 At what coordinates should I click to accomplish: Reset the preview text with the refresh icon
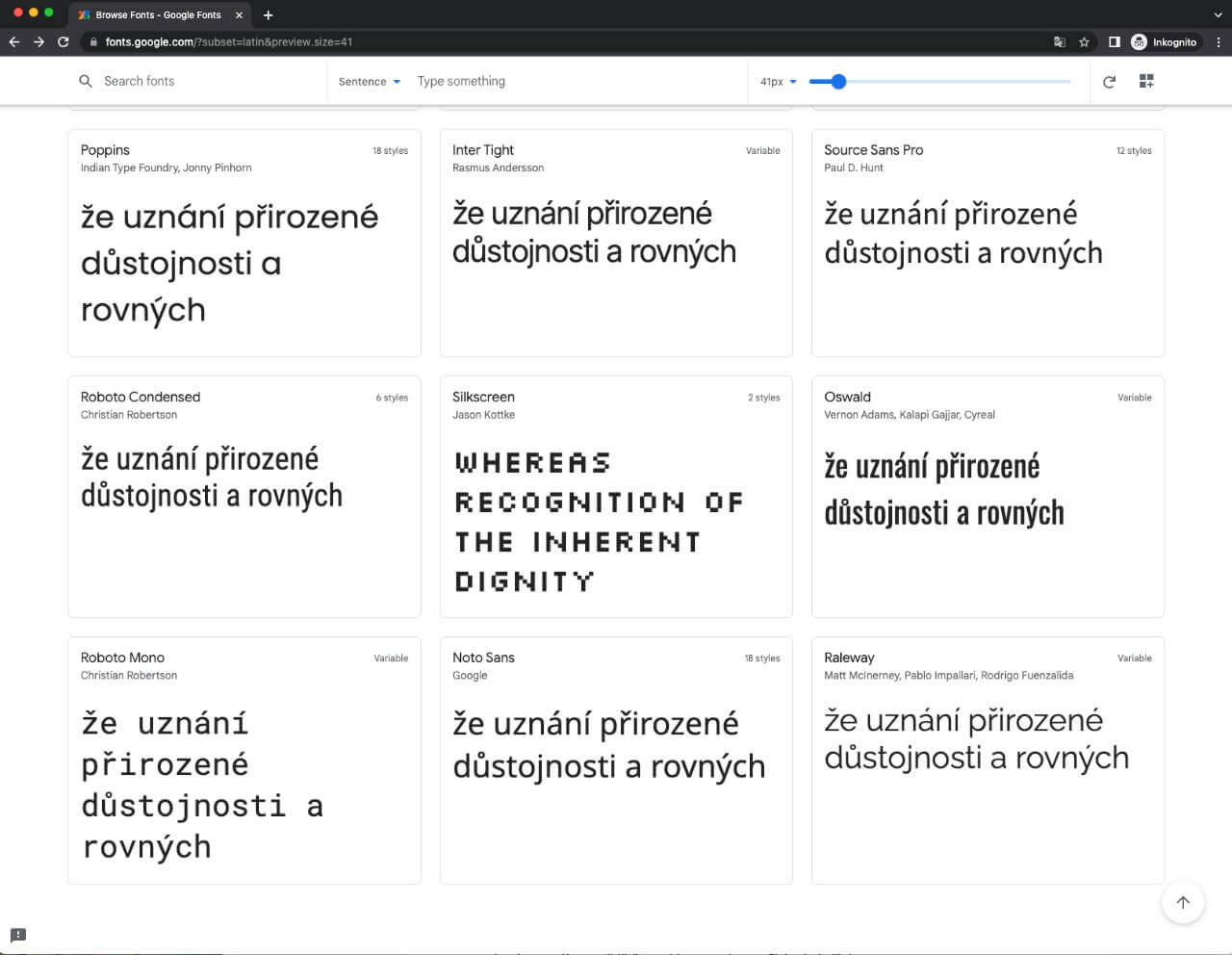(x=1109, y=81)
